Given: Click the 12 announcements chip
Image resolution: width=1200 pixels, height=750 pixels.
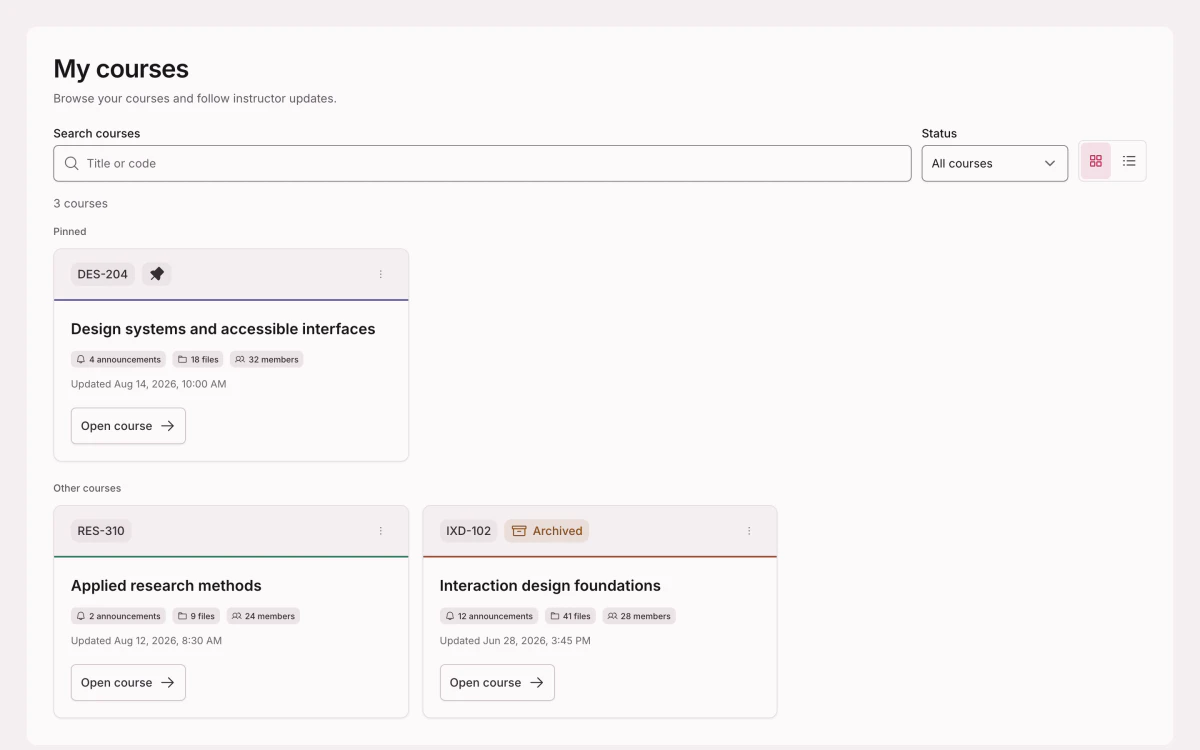Looking at the screenshot, I should pyautogui.click(x=489, y=616).
